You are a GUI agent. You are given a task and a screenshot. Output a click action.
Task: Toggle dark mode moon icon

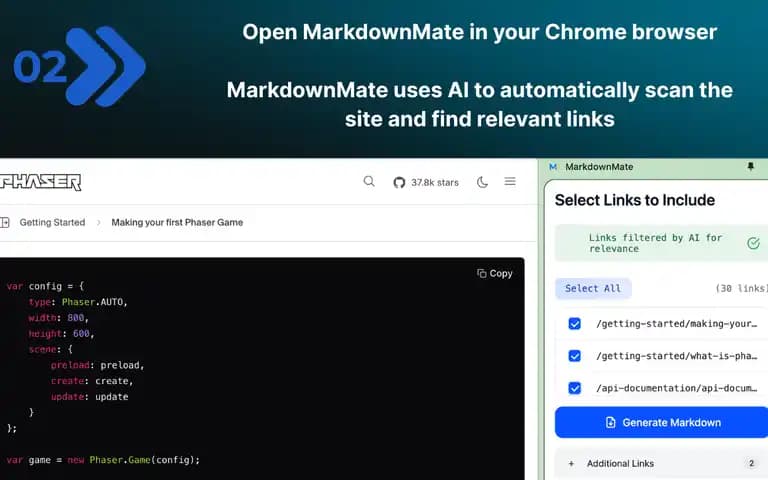pyautogui.click(x=482, y=182)
